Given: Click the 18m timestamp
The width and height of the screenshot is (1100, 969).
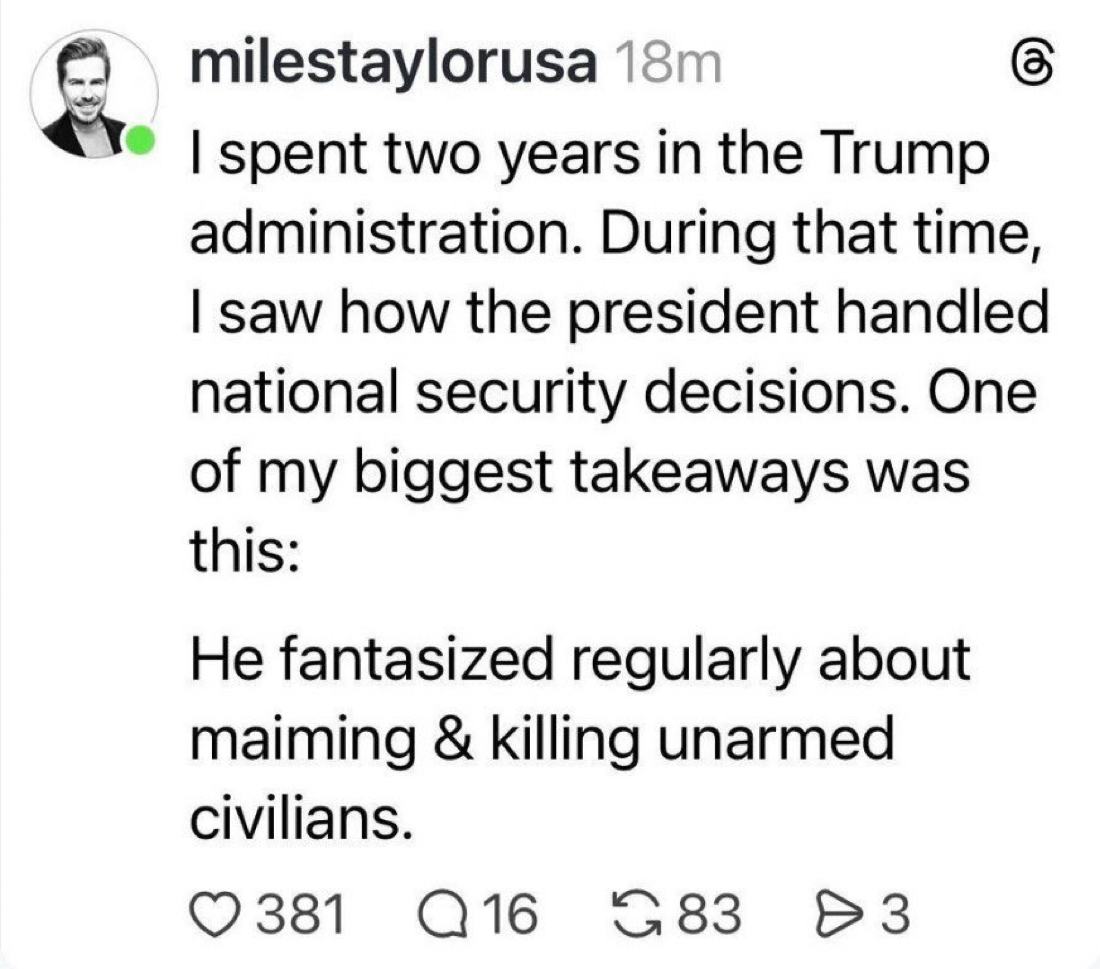Looking at the screenshot, I should pyautogui.click(x=664, y=66).
